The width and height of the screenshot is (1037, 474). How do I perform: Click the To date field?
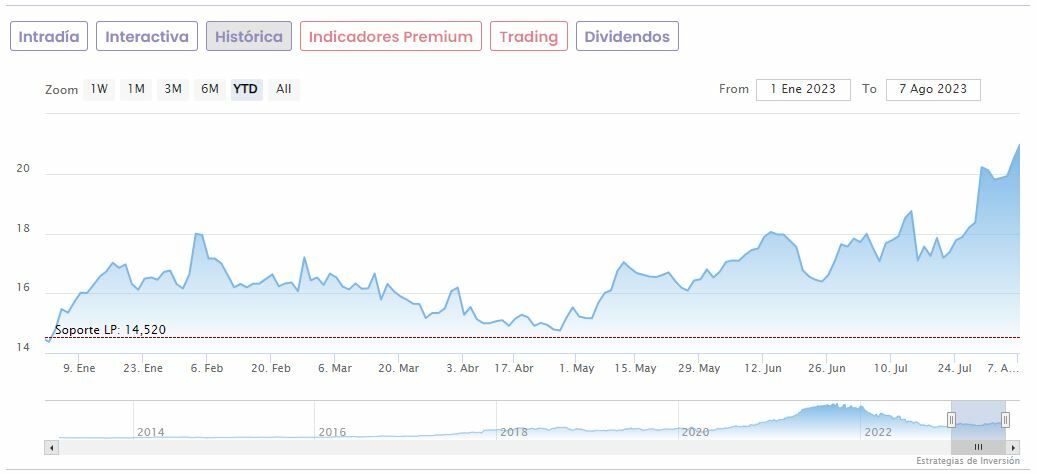[x=932, y=89]
